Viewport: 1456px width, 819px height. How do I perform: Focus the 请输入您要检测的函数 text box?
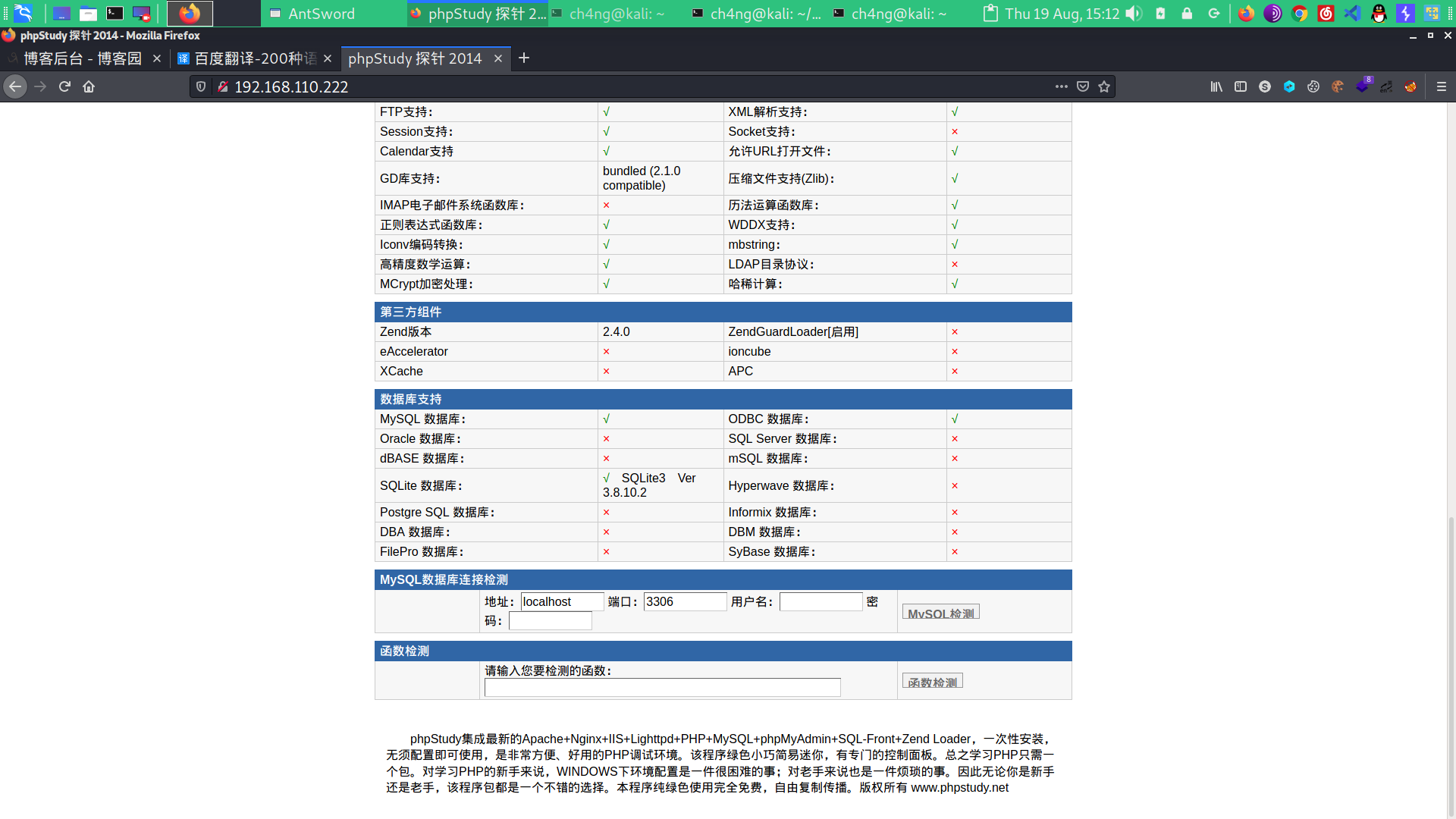(662, 687)
